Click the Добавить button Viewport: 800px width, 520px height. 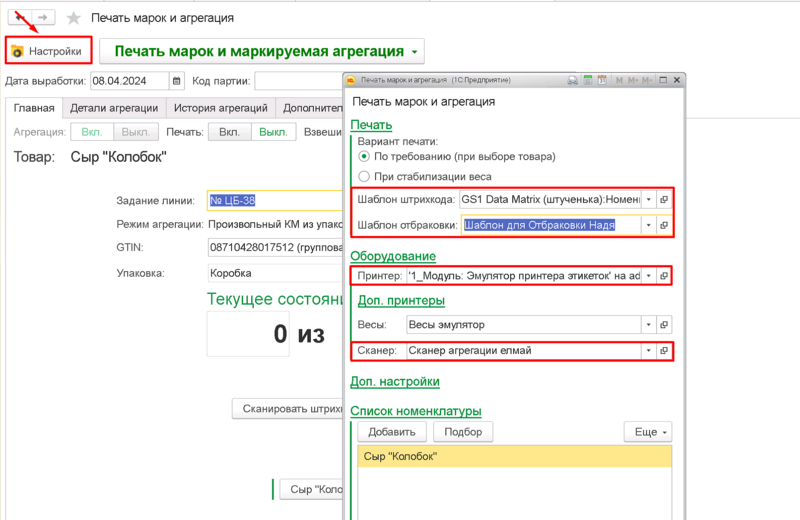pyautogui.click(x=392, y=432)
